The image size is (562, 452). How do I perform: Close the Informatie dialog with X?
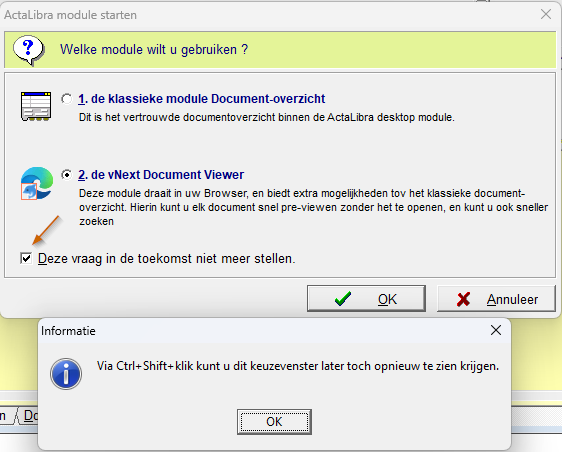pyautogui.click(x=496, y=330)
